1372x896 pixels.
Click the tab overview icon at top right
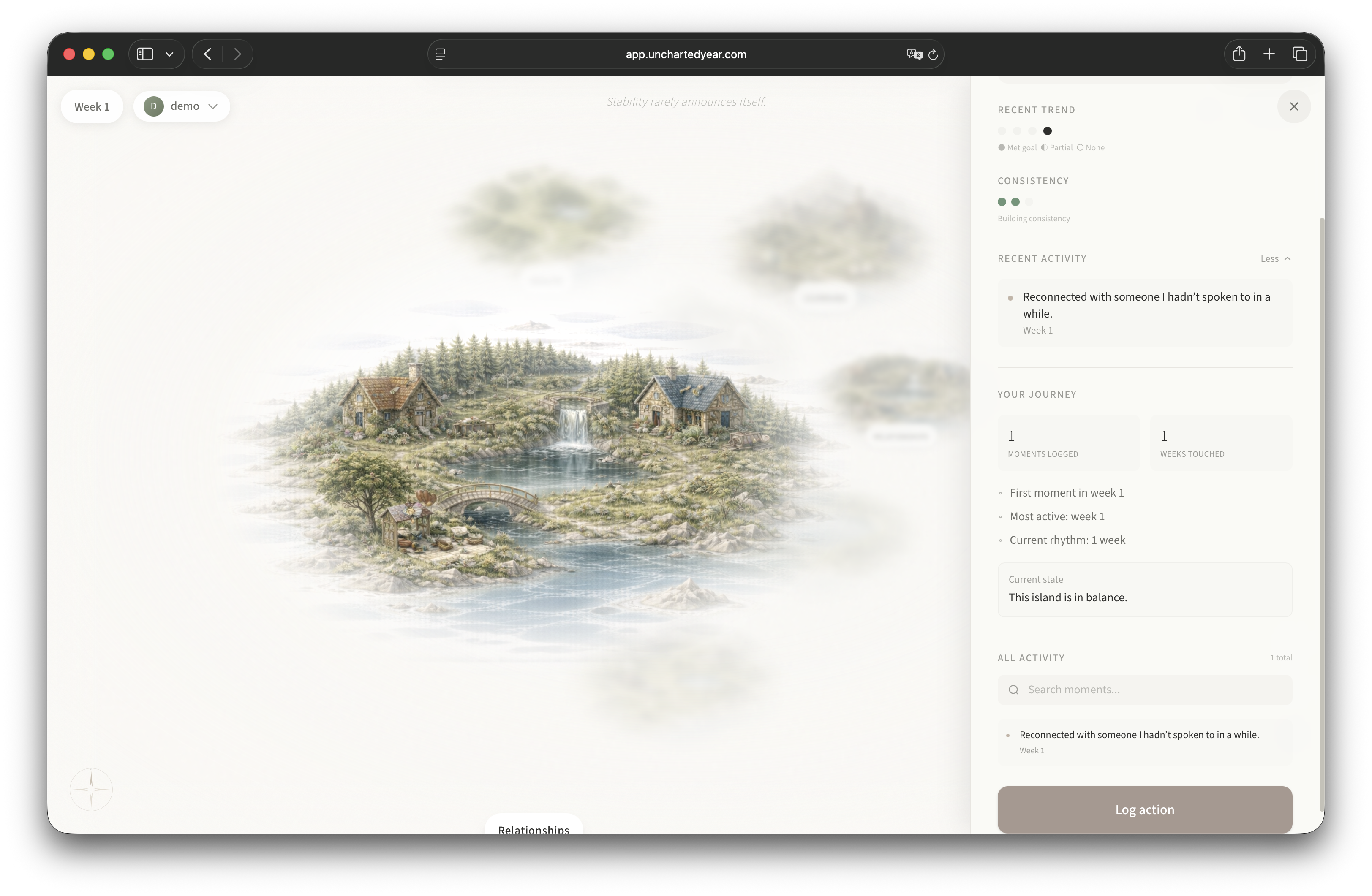[1300, 54]
